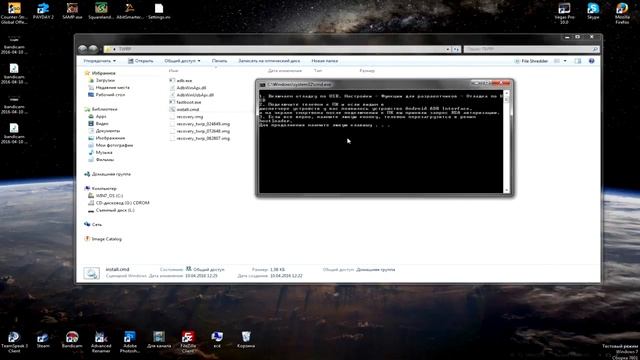Select Рабочий стол in the navigation pane

click(107, 95)
